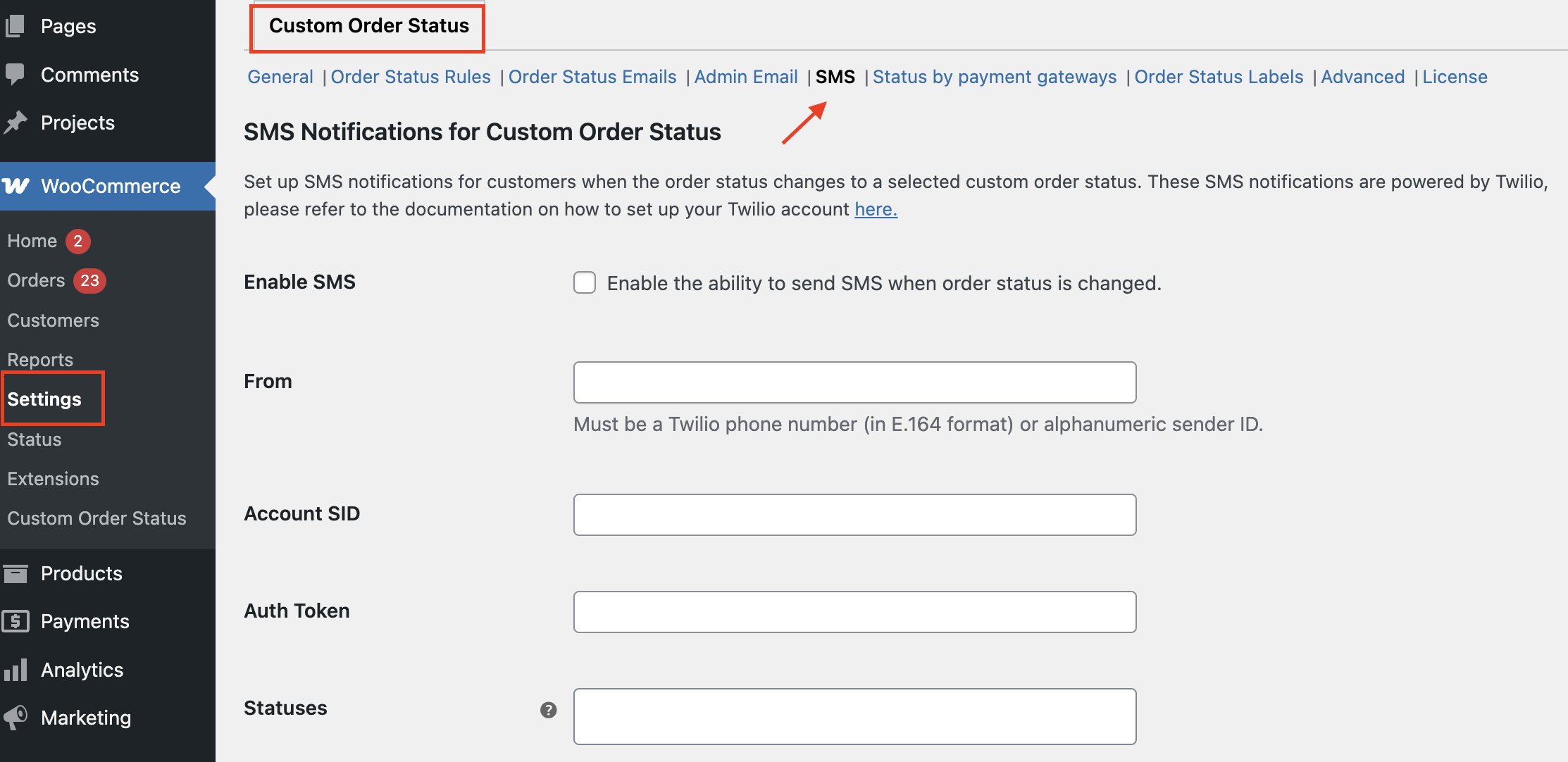Open Status by payment gateways section
The height and width of the screenshot is (762, 1568).
[x=995, y=77]
